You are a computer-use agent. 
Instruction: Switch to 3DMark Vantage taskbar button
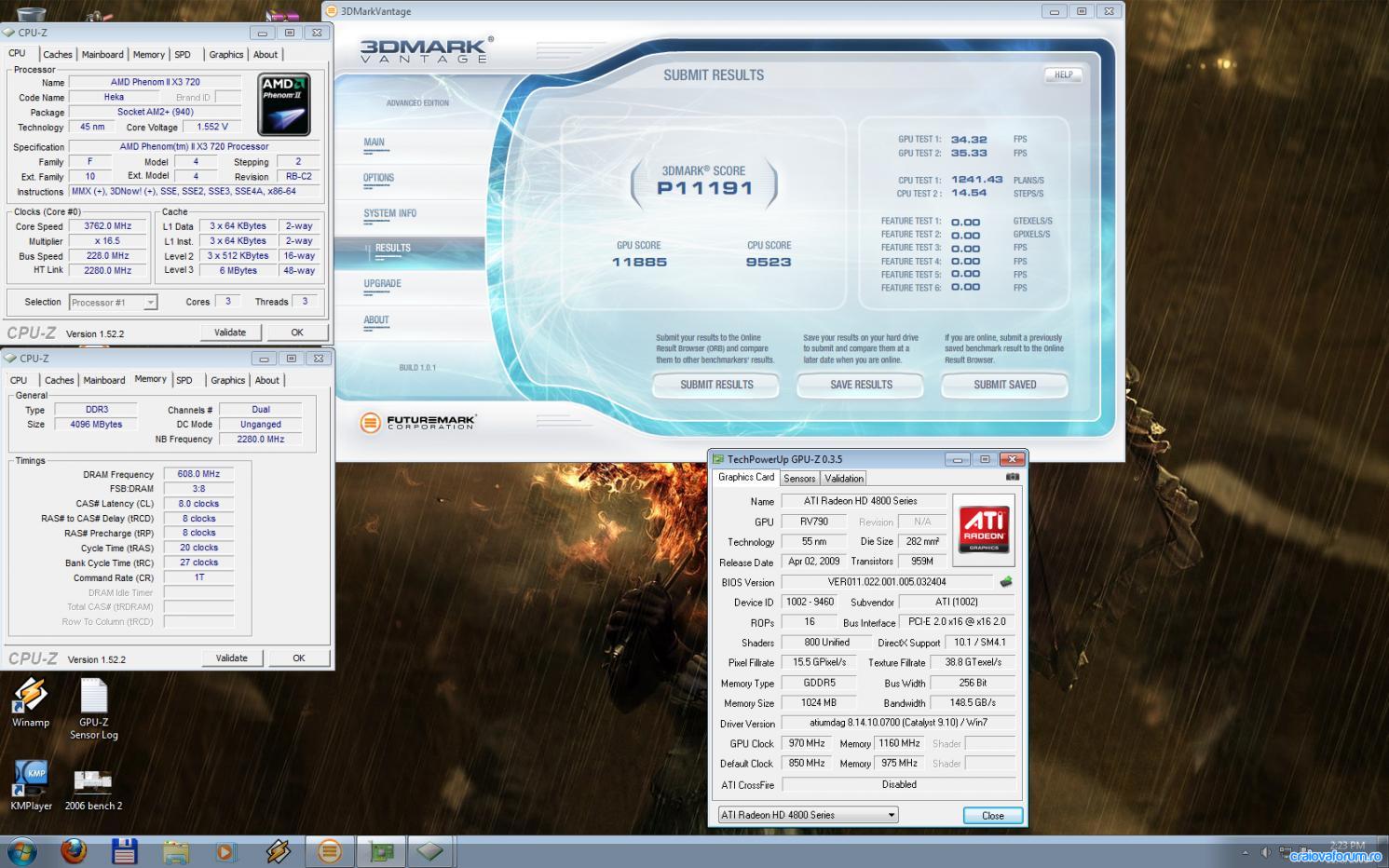[x=329, y=851]
